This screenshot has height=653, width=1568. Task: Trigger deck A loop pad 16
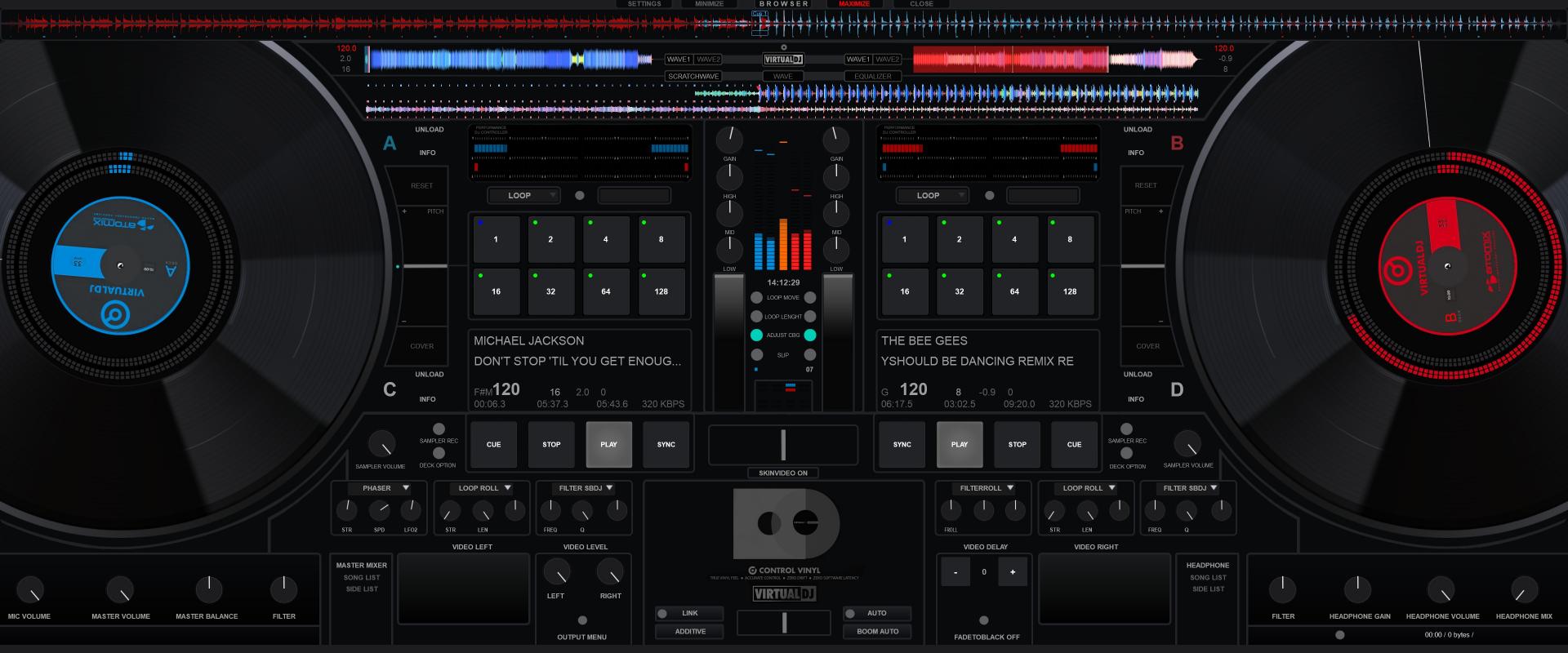click(x=497, y=291)
